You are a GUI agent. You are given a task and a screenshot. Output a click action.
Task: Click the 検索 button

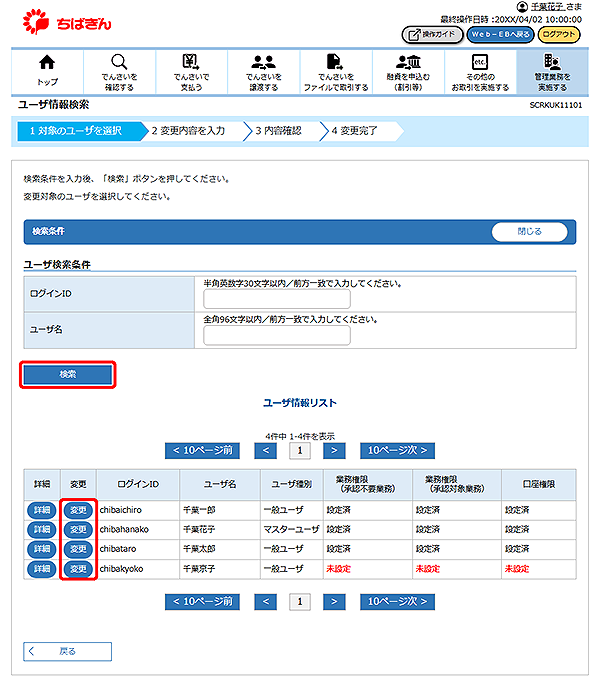pyautogui.click(x=67, y=375)
